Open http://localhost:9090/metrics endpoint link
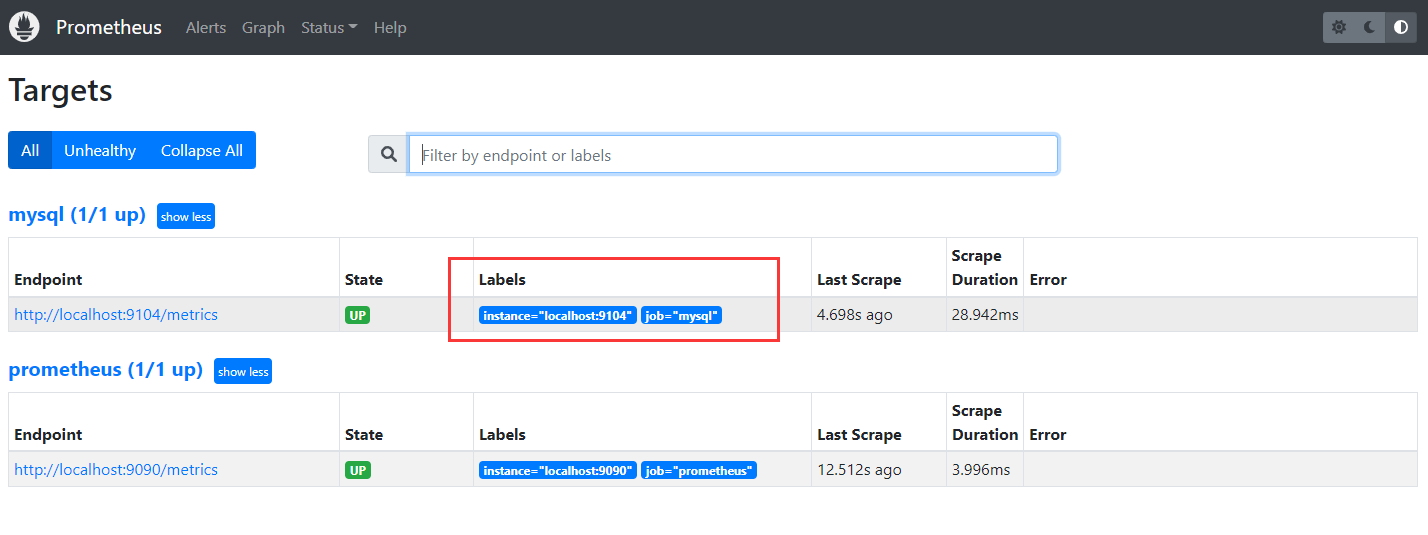 pyautogui.click(x=116, y=470)
